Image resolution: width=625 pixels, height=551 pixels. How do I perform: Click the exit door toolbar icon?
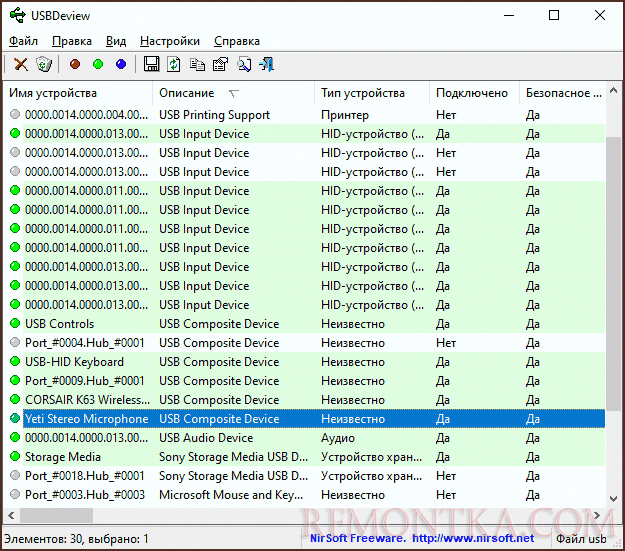[267, 64]
